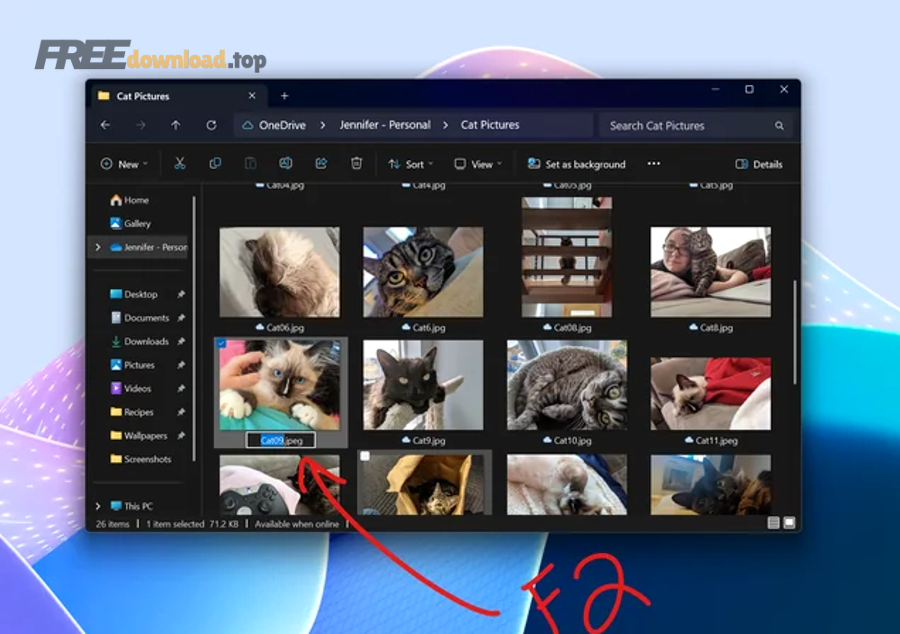Unpin Pictures using its pin icon
The width and height of the screenshot is (900, 634).
coord(181,365)
